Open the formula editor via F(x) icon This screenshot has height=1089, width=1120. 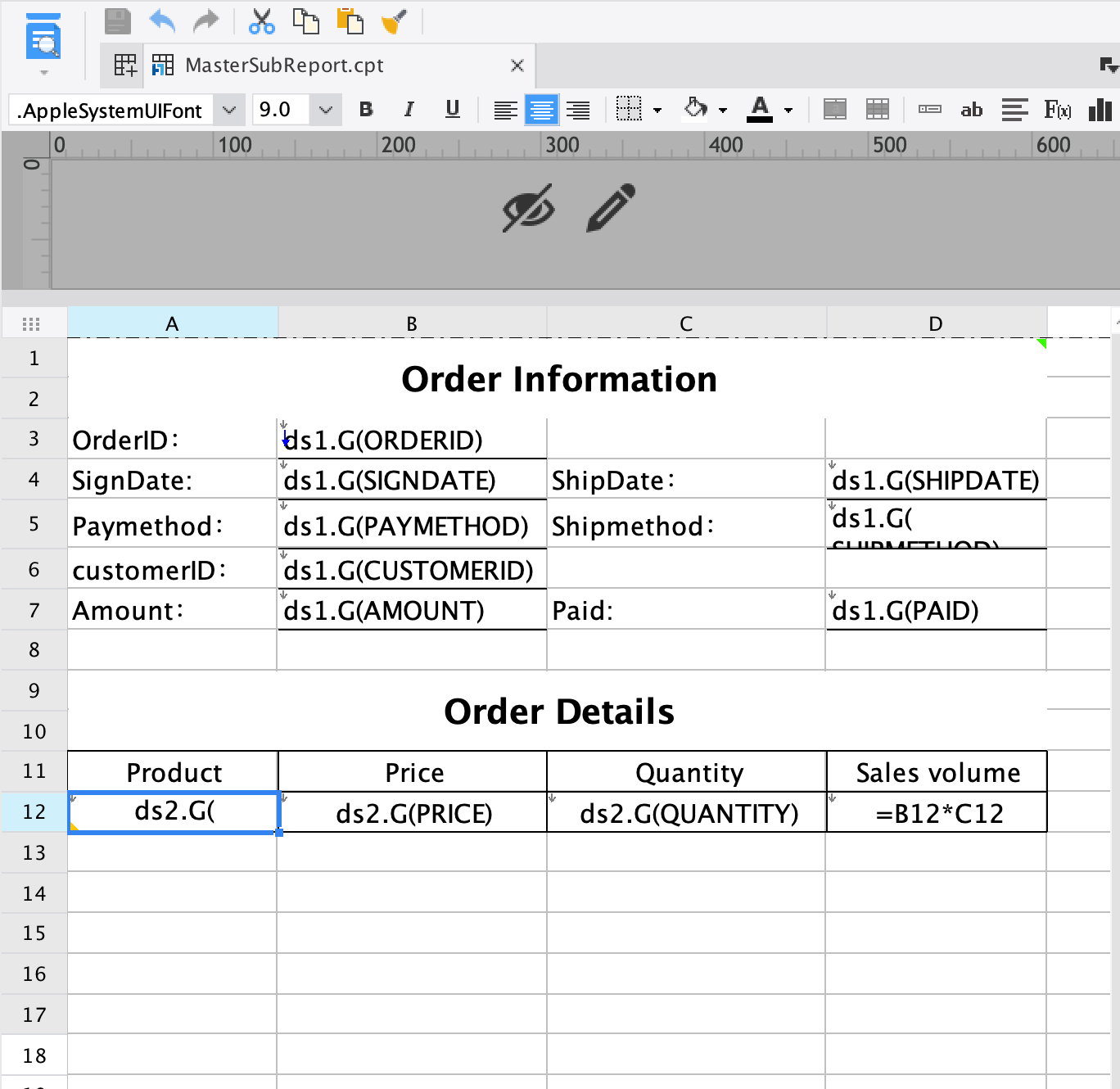click(1057, 109)
